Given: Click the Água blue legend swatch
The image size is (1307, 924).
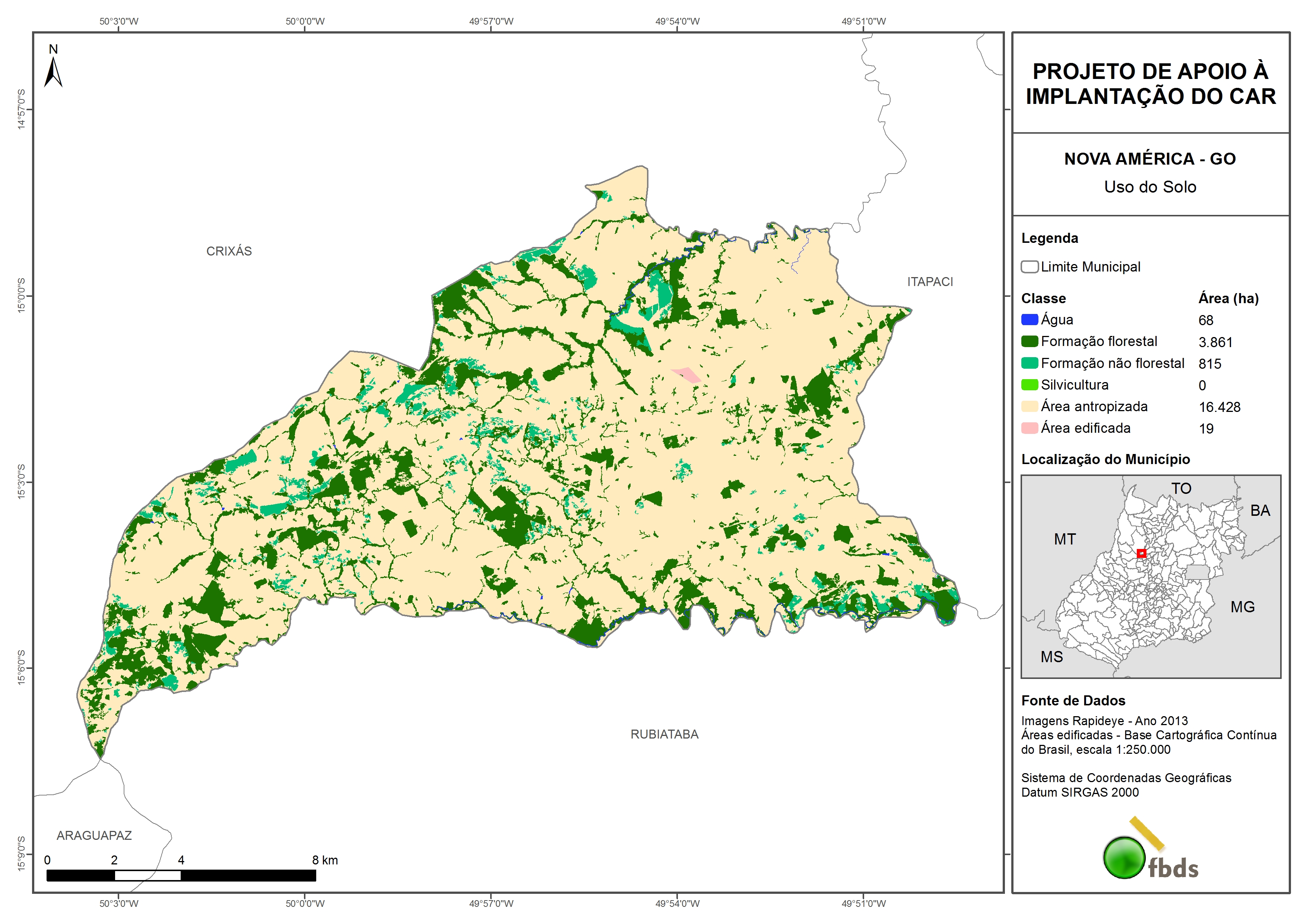Looking at the screenshot, I should 1029,320.
